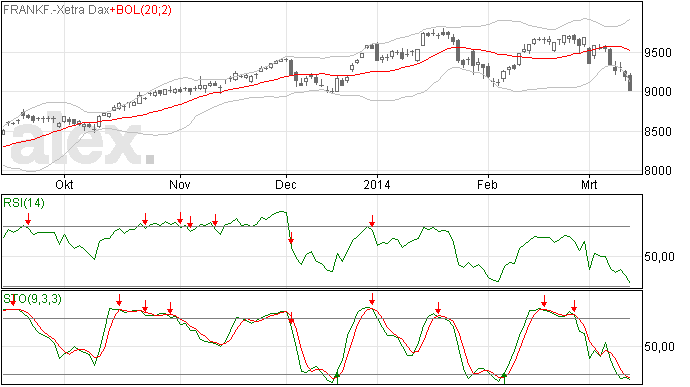The height and width of the screenshot is (387, 690).
Task: Click the Nov month label
Action: 180,184
